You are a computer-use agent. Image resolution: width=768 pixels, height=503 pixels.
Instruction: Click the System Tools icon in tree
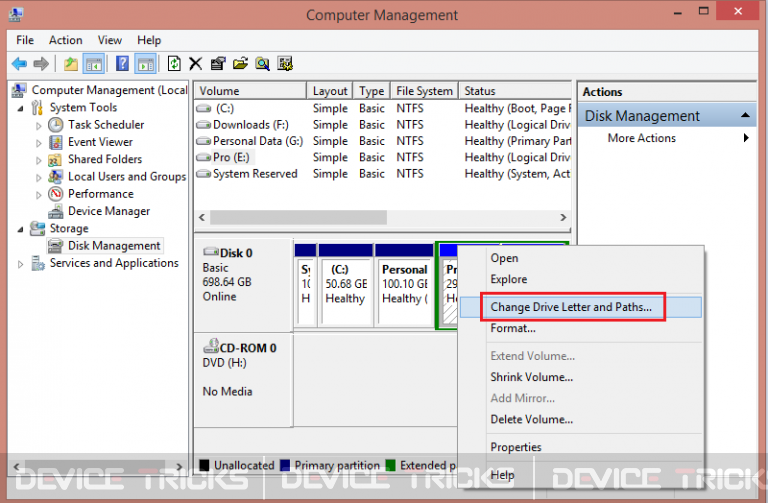point(37,107)
